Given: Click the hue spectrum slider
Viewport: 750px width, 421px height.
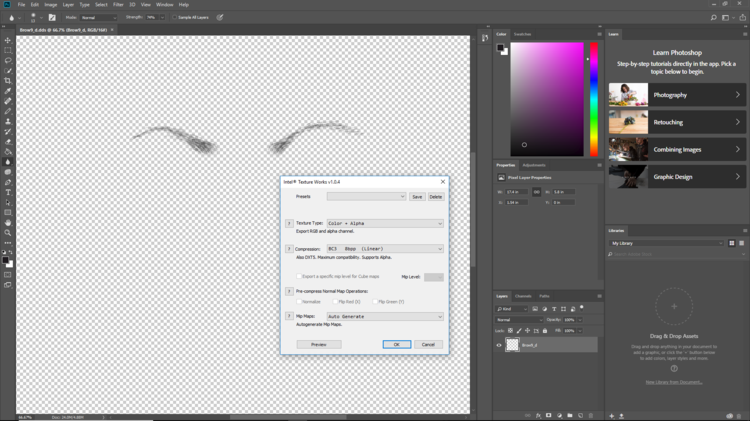Looking at the screenshot, I should point(594,99).
